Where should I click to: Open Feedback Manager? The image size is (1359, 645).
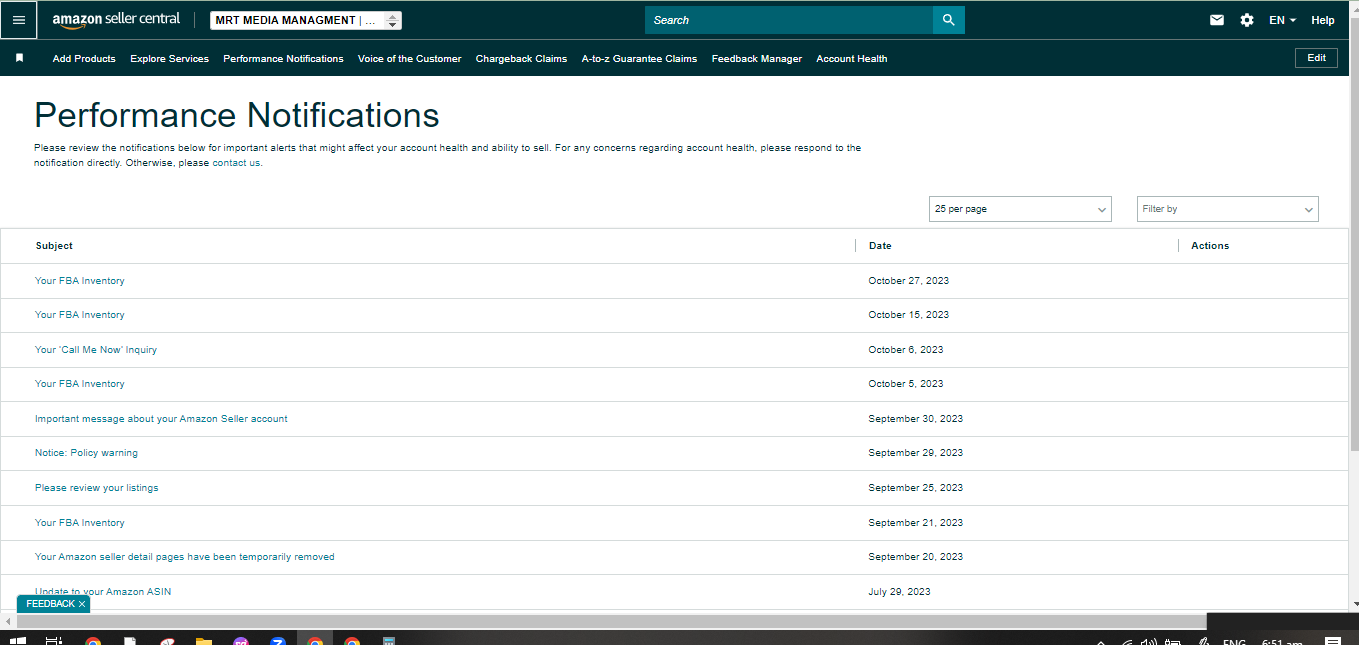coord(757,59)
